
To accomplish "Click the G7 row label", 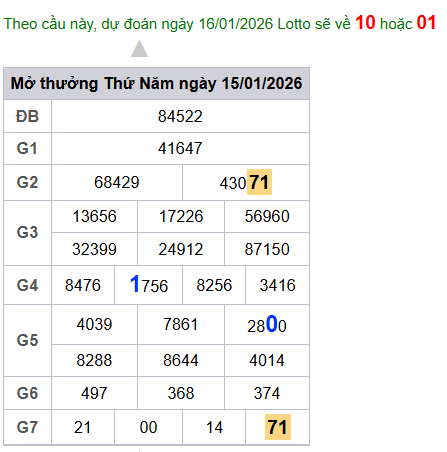I will coord(27,427).
